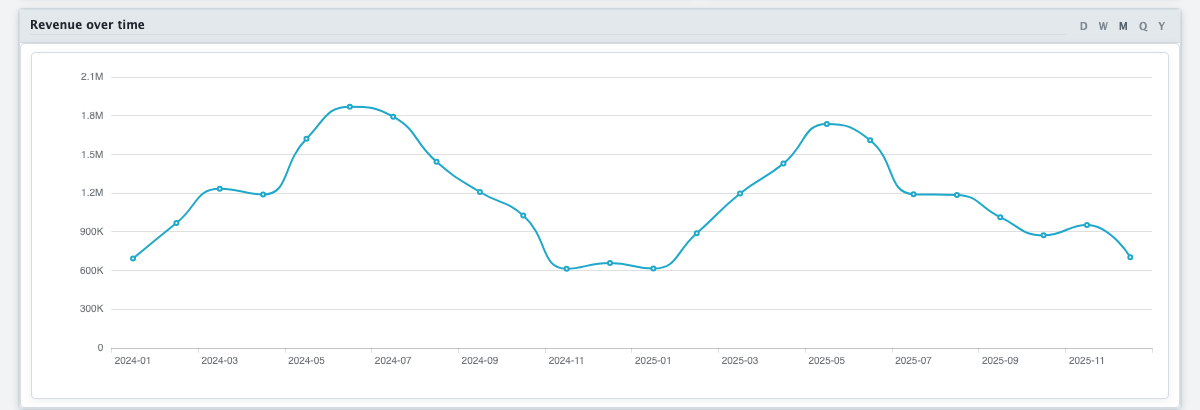Click the 1.2M y-axis label
This screenshot has height=410, width=1200.
[92, 193]
